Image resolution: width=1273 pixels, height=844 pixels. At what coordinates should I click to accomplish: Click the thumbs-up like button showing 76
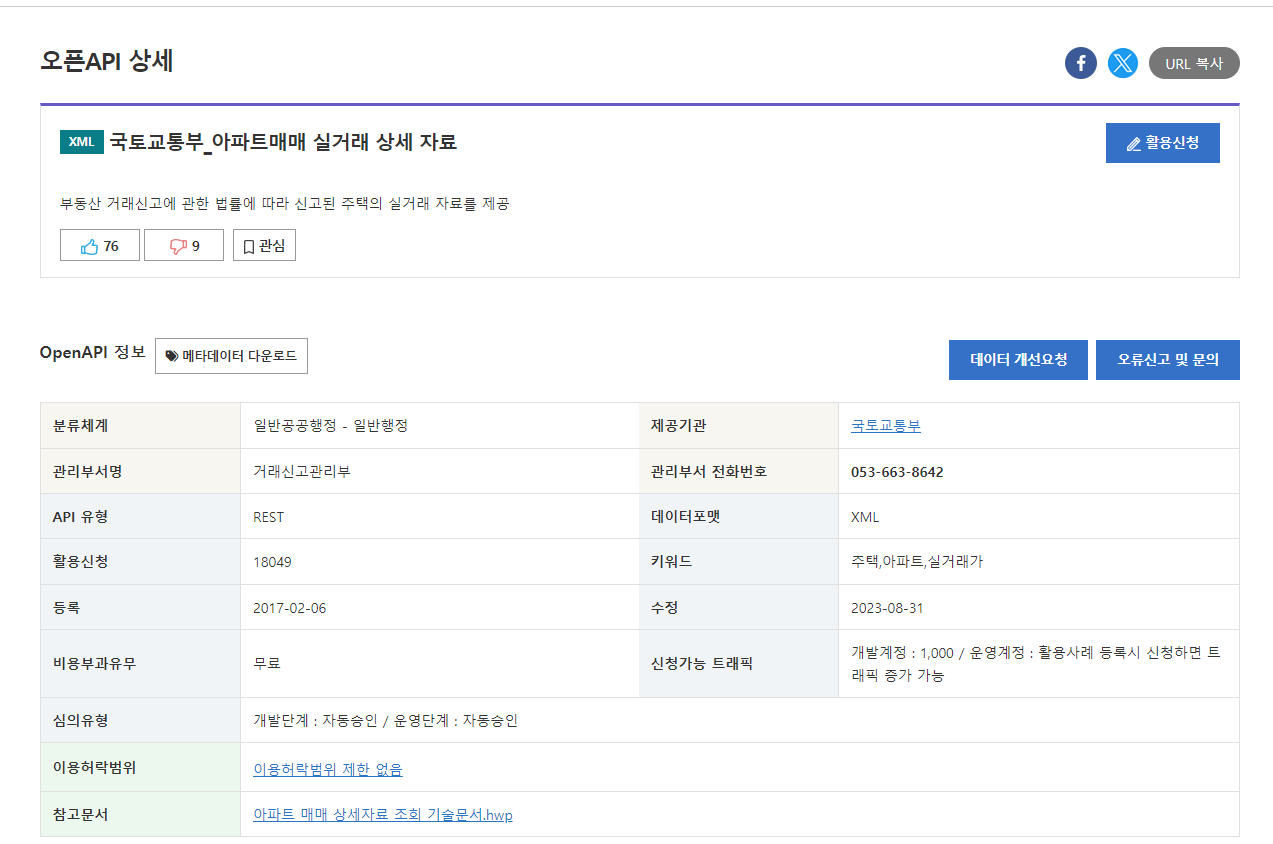pos(100,246)
